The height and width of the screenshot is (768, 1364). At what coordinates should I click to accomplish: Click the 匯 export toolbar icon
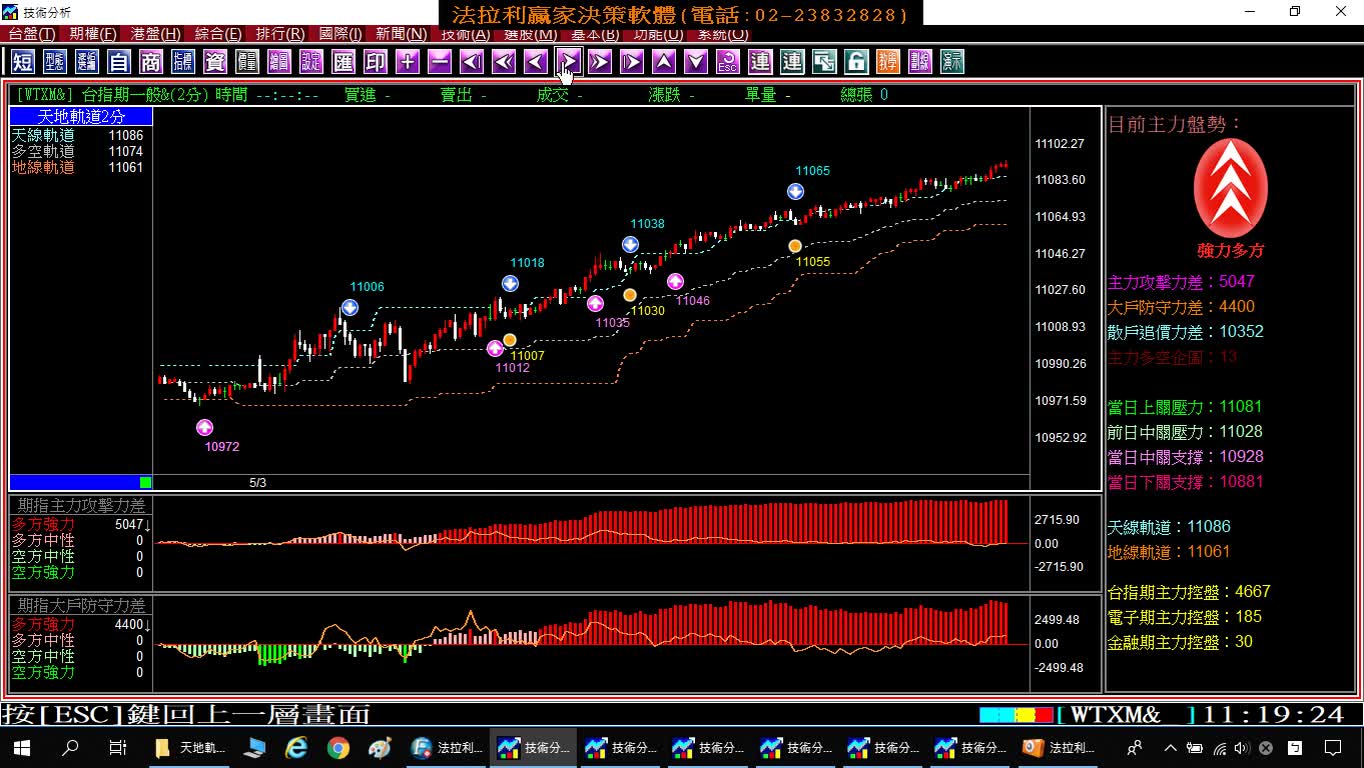(343, 62)
